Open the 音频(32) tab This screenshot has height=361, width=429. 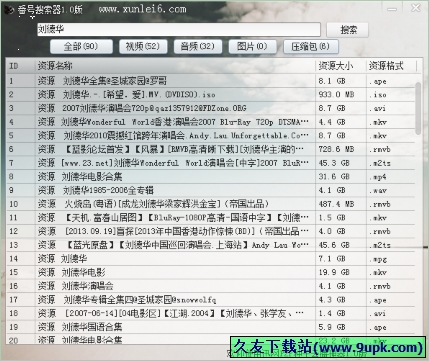point(198,46)
